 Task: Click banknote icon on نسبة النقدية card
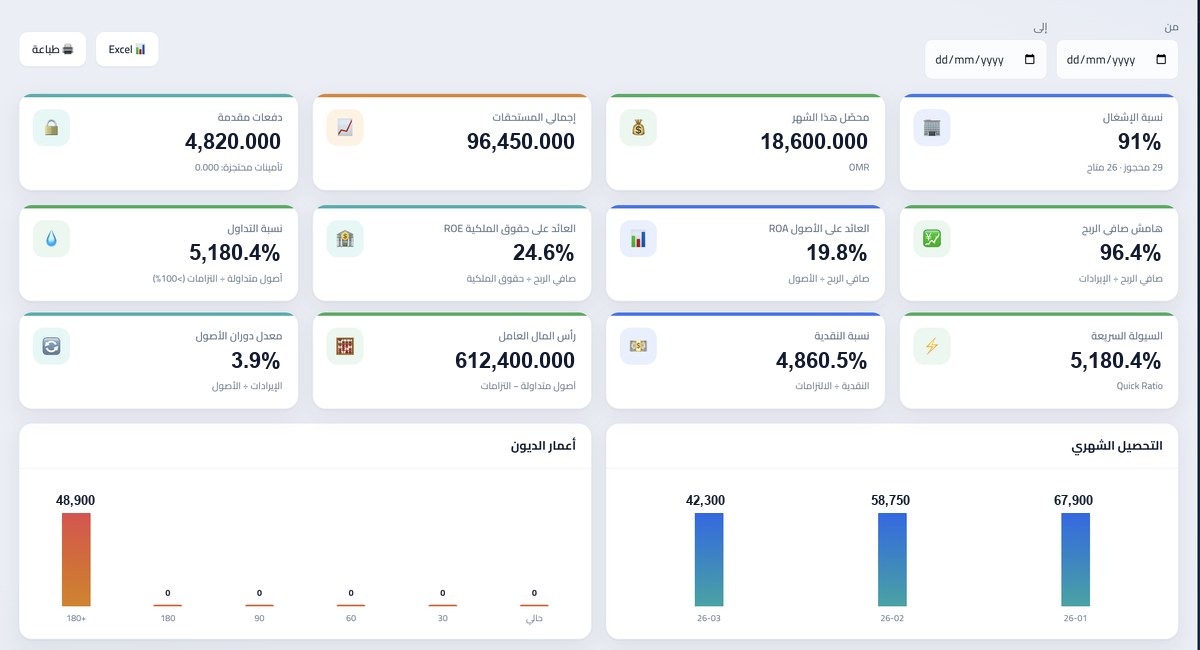[638, 346]
